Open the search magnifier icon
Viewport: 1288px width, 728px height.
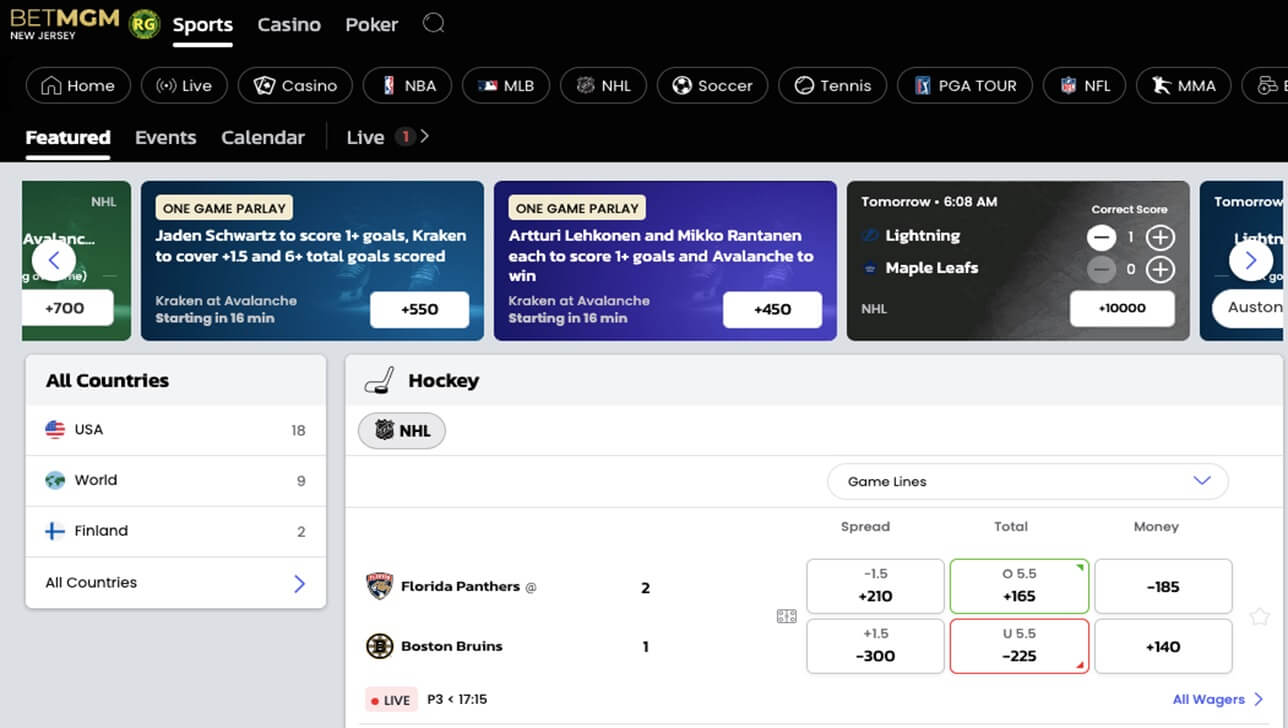433,23
